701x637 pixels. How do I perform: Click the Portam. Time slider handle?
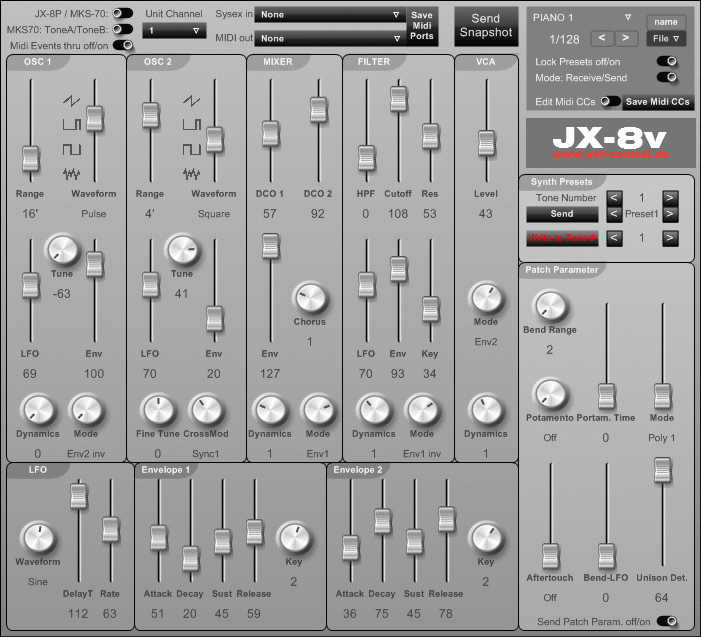(607, 396)
